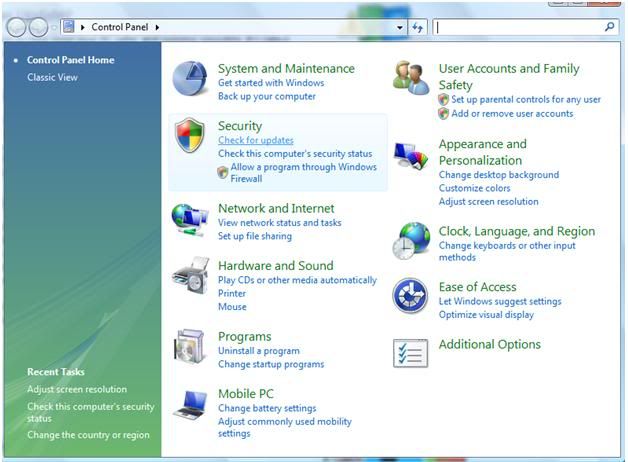Click Play CDs or other media automatically

tap(297, 280)
